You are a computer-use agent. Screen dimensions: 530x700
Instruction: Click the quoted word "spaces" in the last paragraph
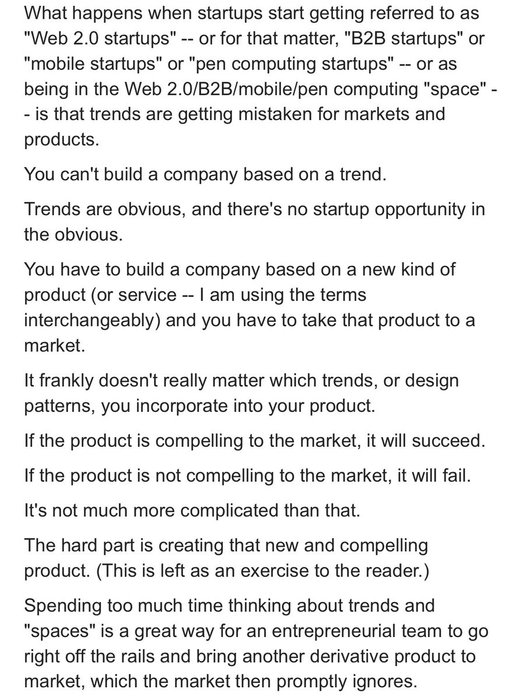pos(59,631)
